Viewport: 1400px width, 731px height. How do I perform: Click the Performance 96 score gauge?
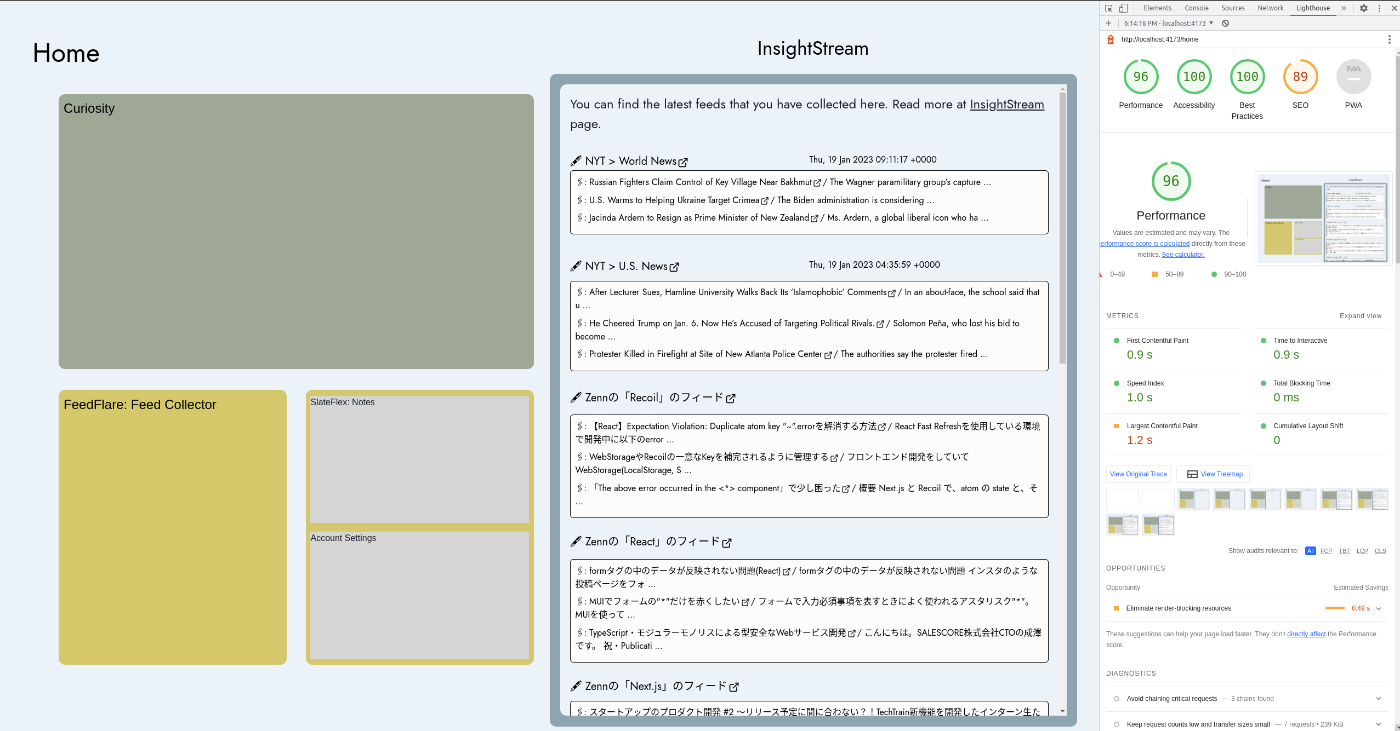(1141, 77)
